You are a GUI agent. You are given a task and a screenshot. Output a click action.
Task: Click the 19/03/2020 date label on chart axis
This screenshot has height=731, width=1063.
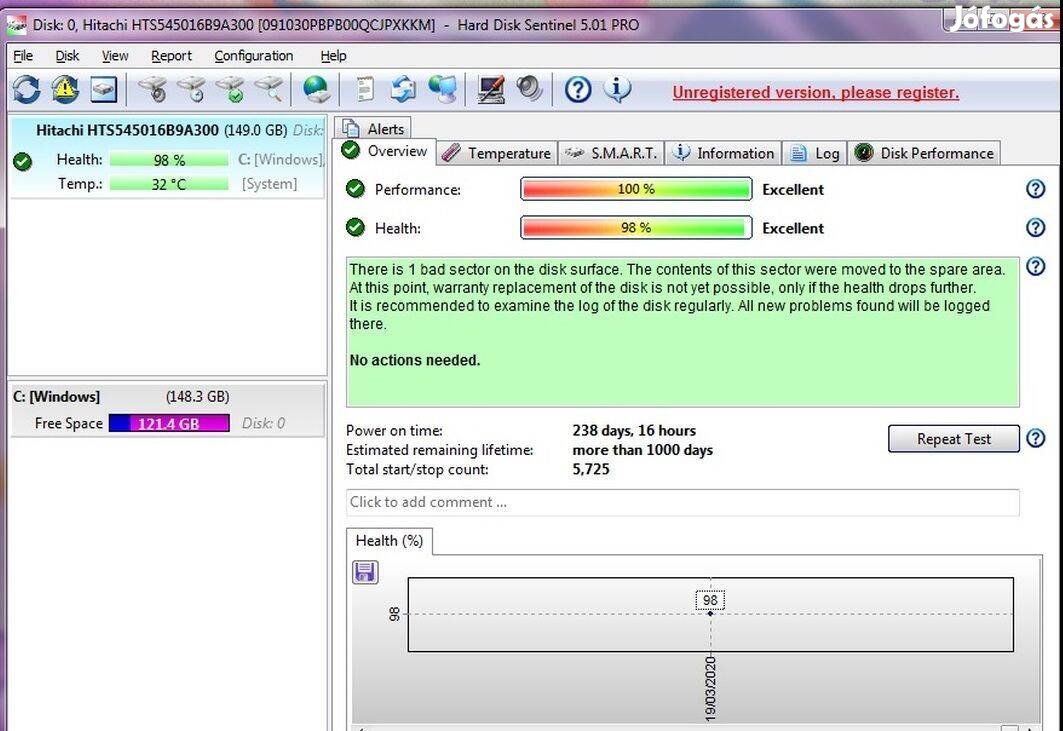tap(710, 688)
